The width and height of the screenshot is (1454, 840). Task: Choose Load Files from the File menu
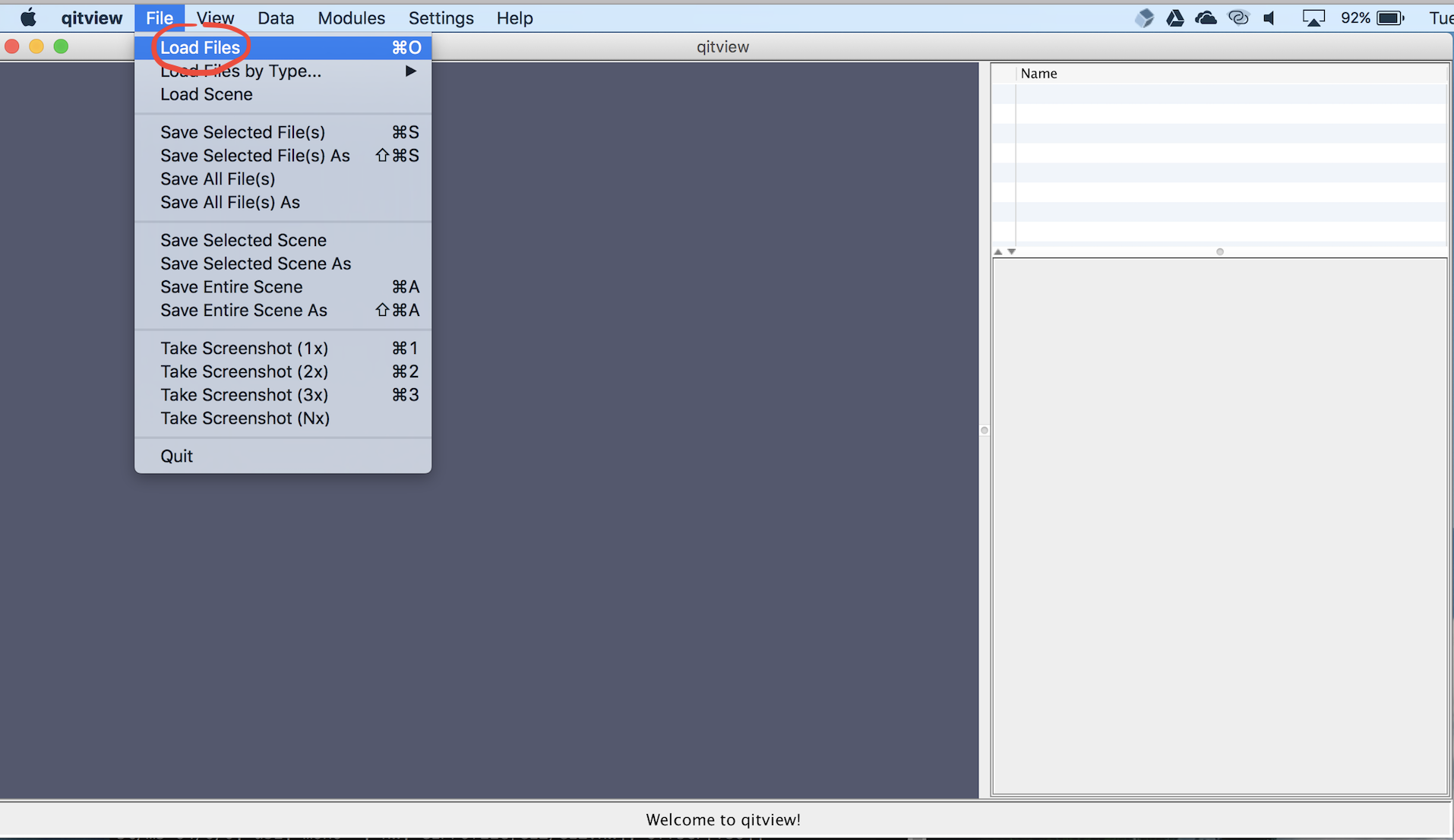(x=201, y=47)
